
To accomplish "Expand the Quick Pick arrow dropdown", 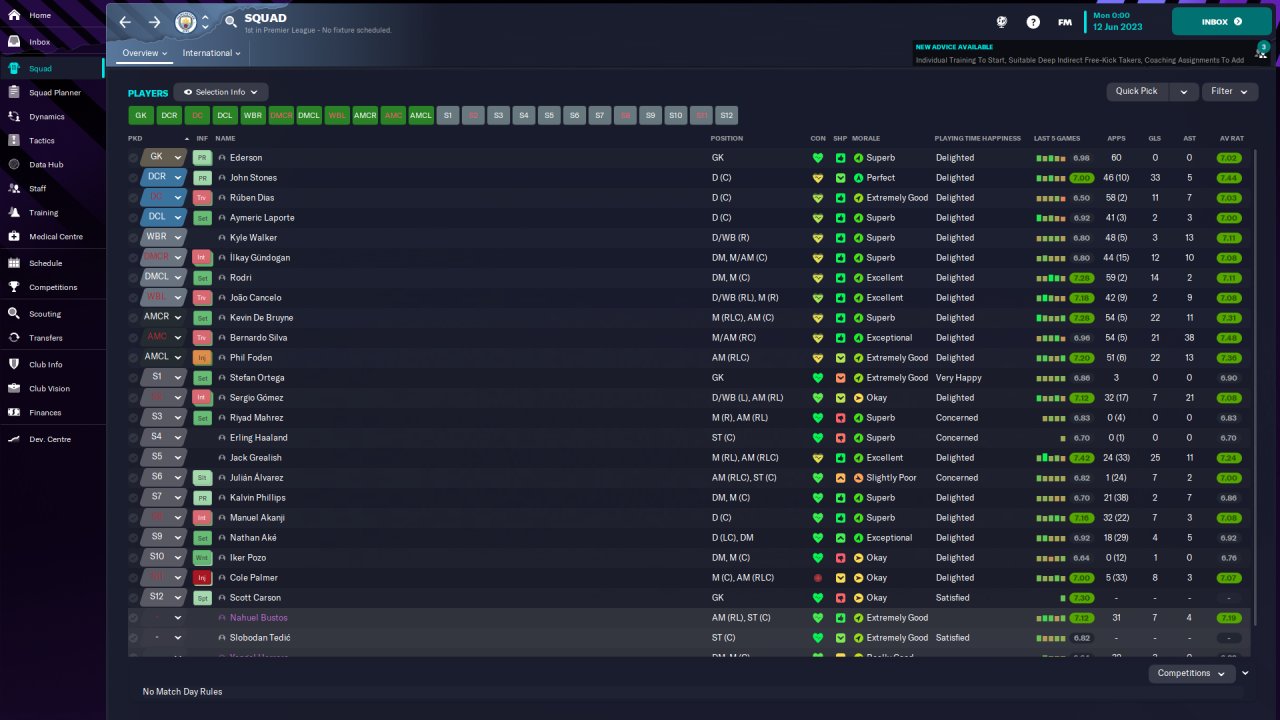I will tap(1184, 91).
